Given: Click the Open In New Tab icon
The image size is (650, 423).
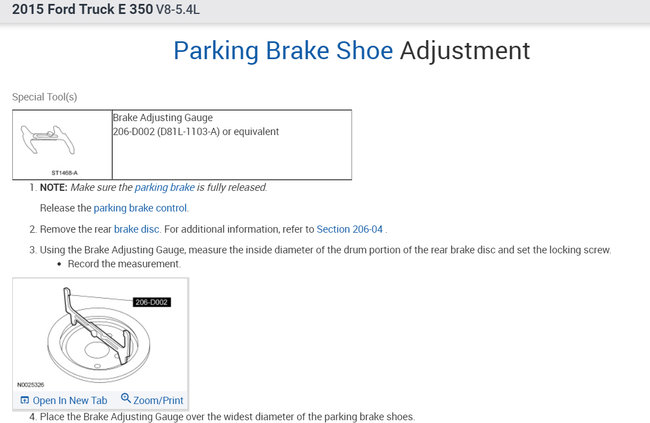Looking at the screenshot, I should pos(25,400).
